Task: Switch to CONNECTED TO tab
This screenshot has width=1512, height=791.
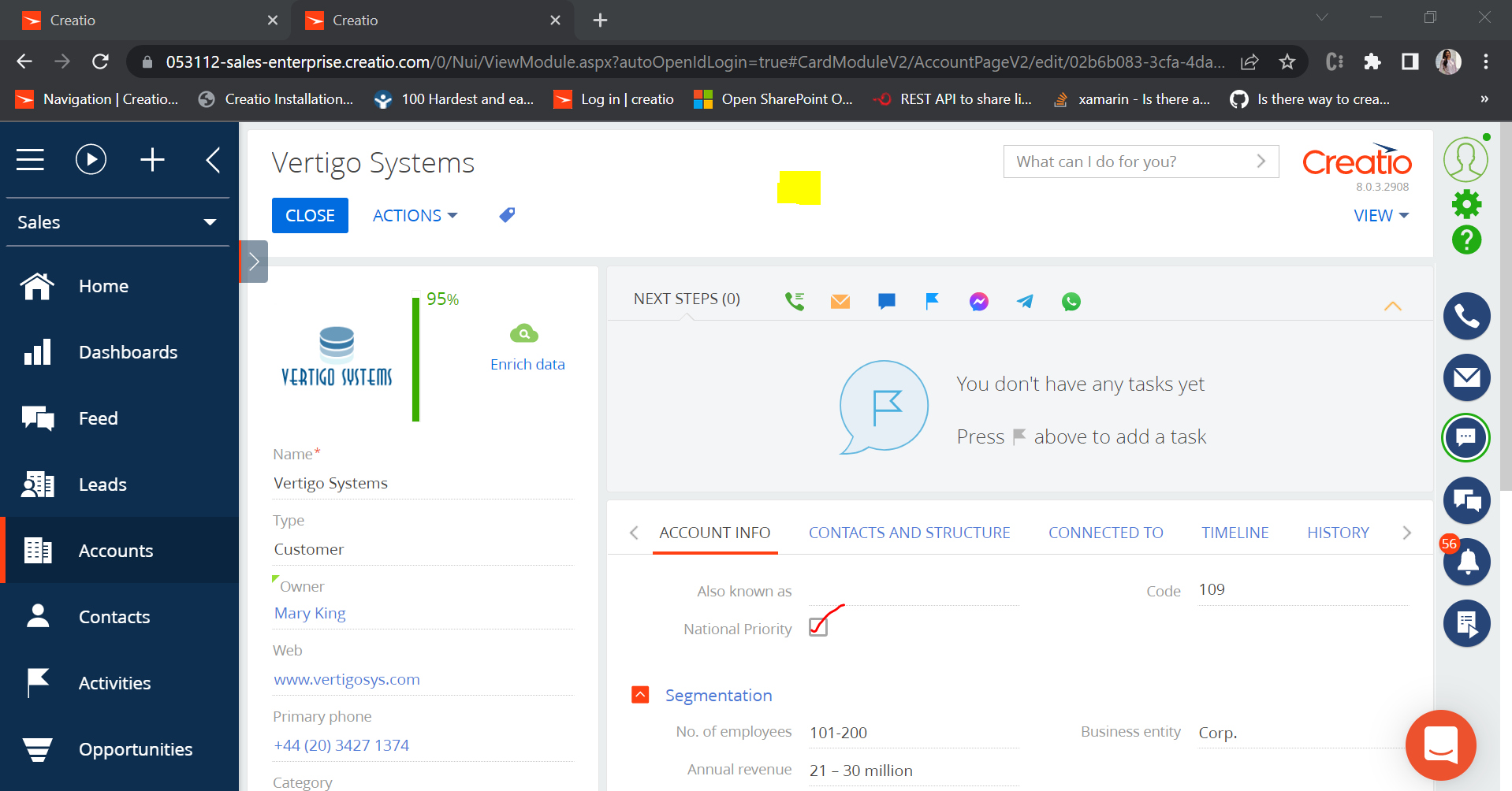Action: click(x=1106, y=533)
